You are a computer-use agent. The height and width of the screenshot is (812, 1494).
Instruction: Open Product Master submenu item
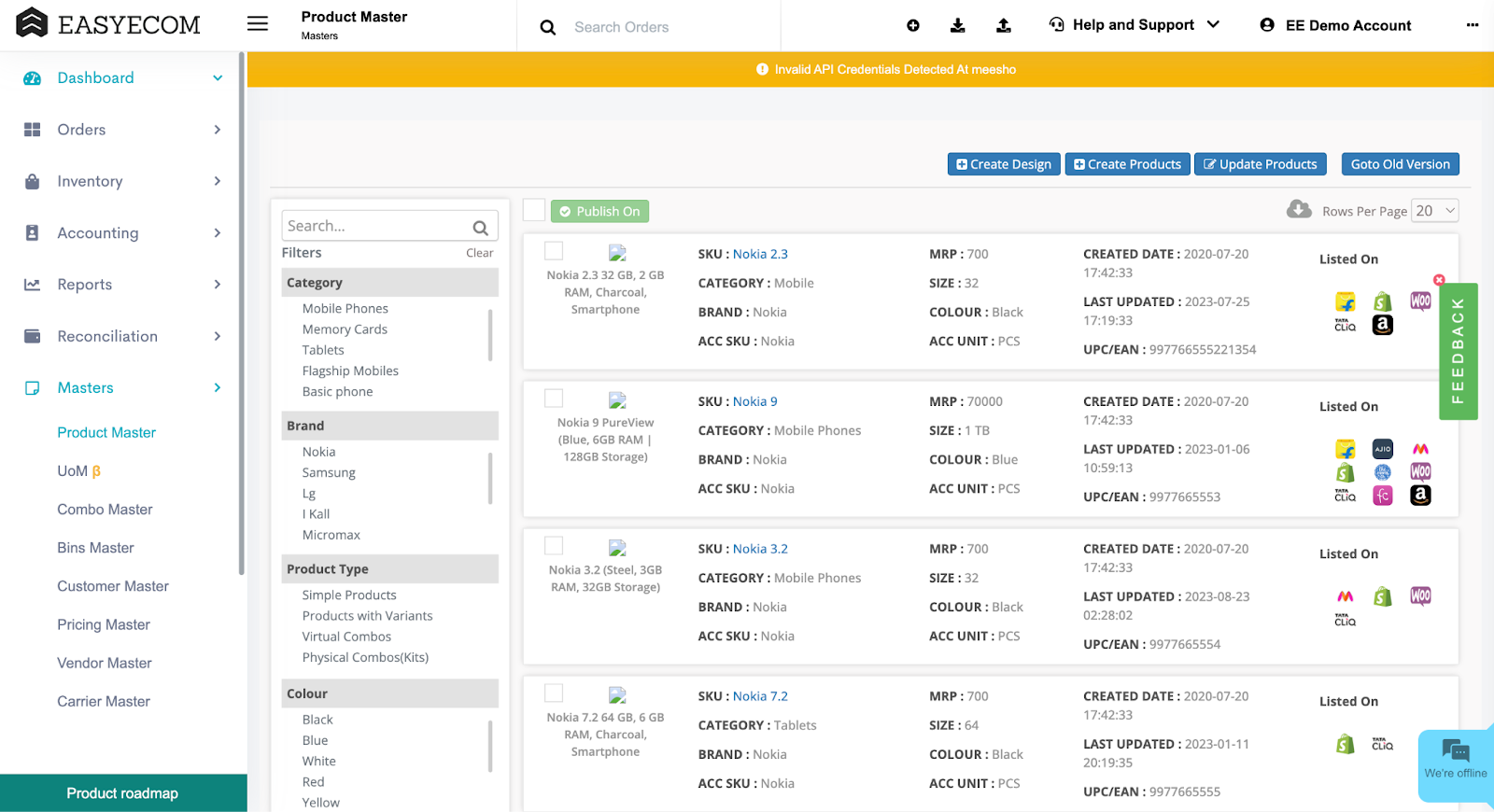click(106, 432)
